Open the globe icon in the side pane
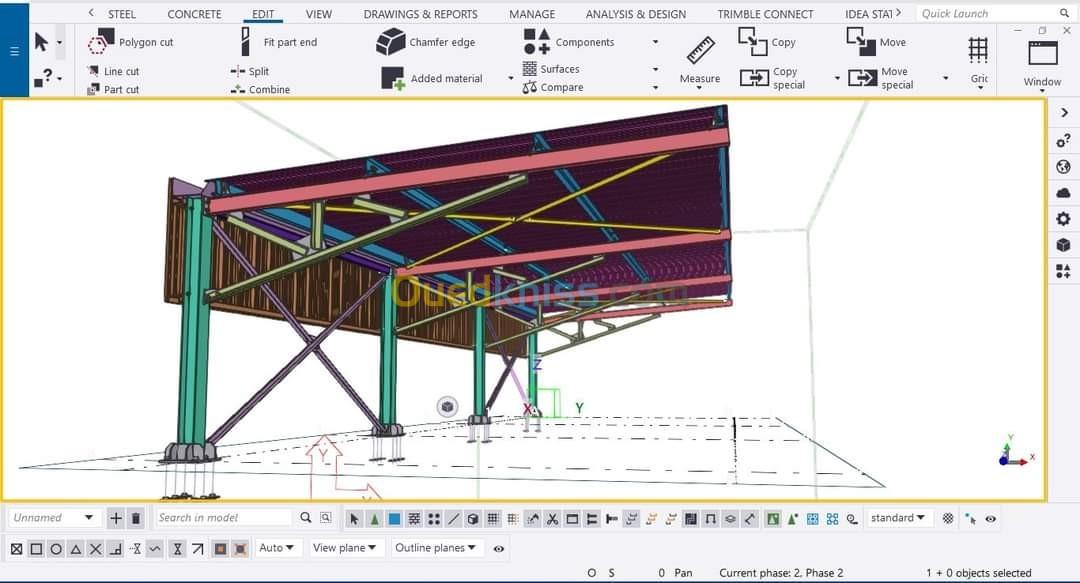This screenshot has width=1080, height=583. tap(1063, 167)
